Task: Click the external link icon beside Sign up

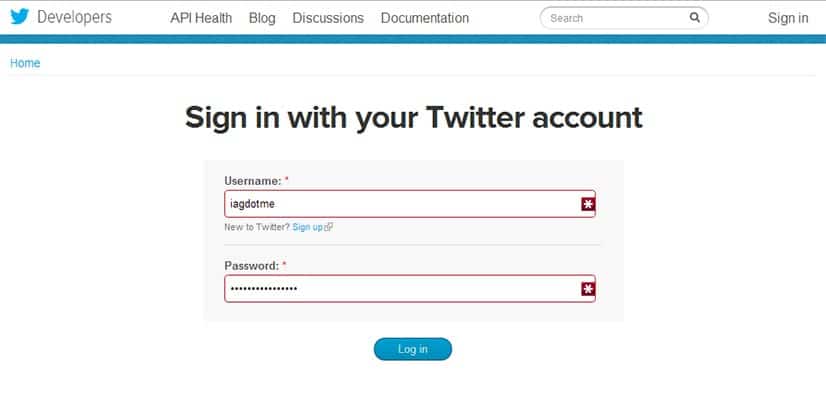Action: 329,228
